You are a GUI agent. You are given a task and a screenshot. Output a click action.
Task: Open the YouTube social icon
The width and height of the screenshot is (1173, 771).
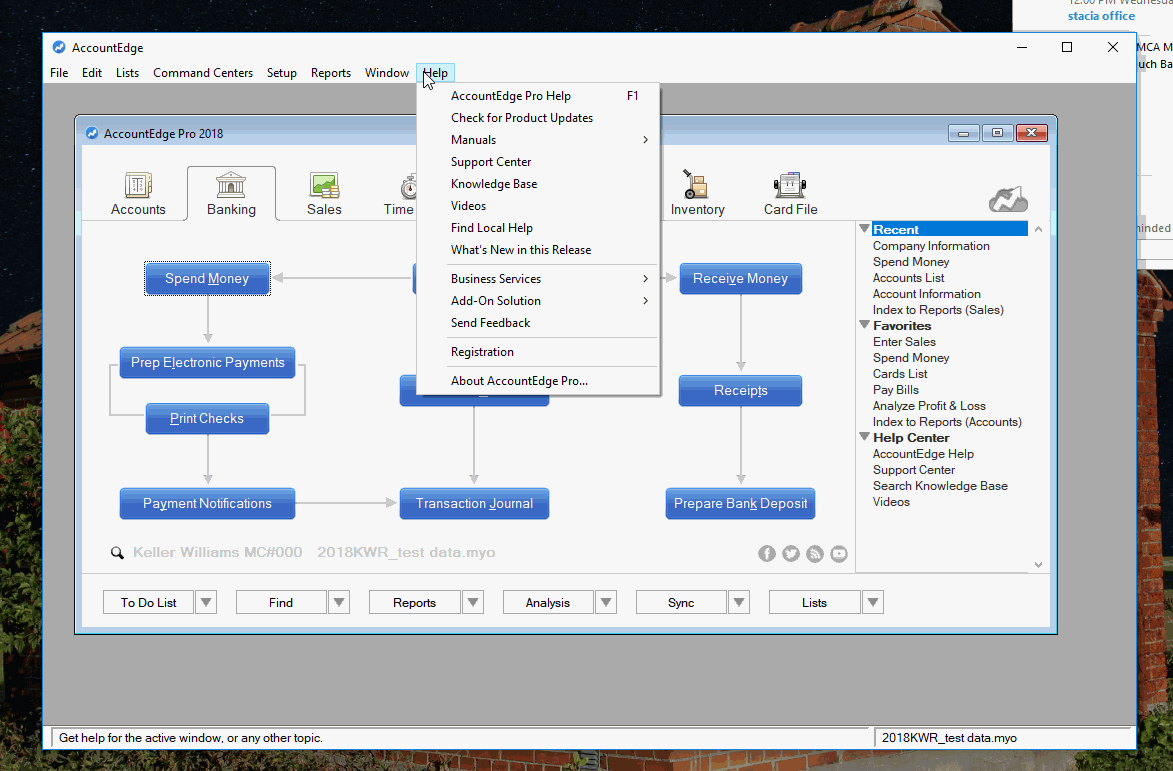tap(839, 554)
